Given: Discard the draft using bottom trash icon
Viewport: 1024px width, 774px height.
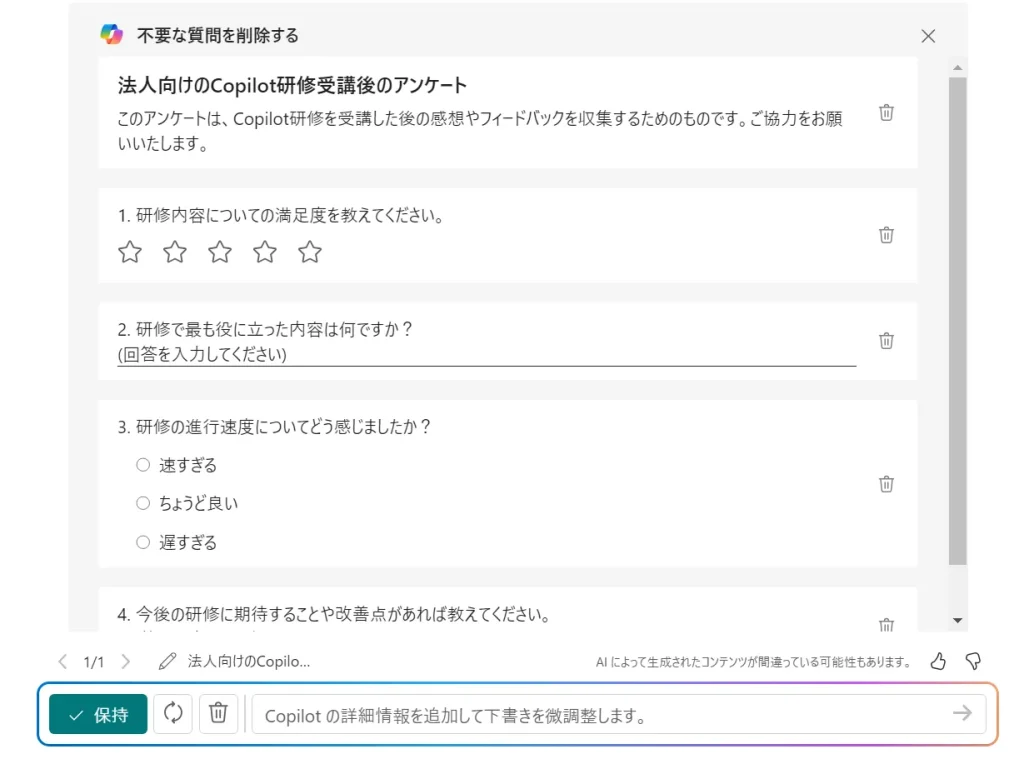Looking at the screenshot, I should tap(219, 714).
